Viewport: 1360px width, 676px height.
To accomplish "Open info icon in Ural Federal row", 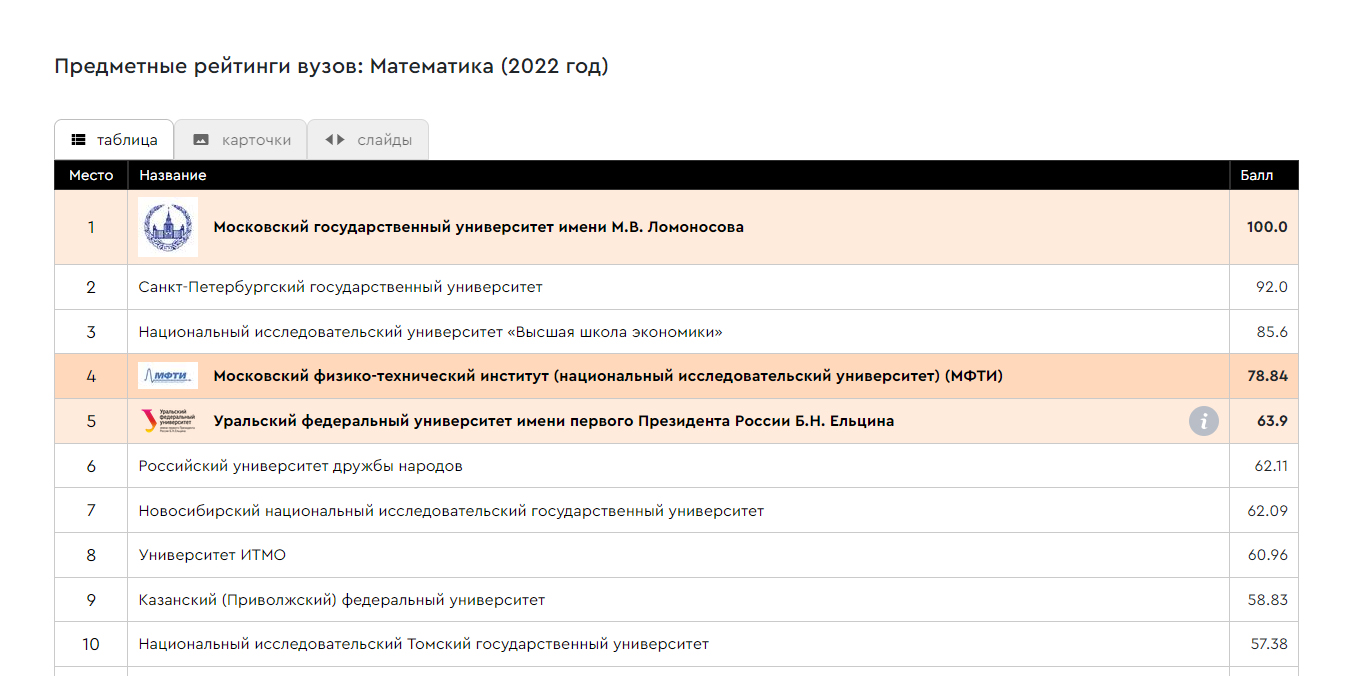I will [x=1203, y=421].
